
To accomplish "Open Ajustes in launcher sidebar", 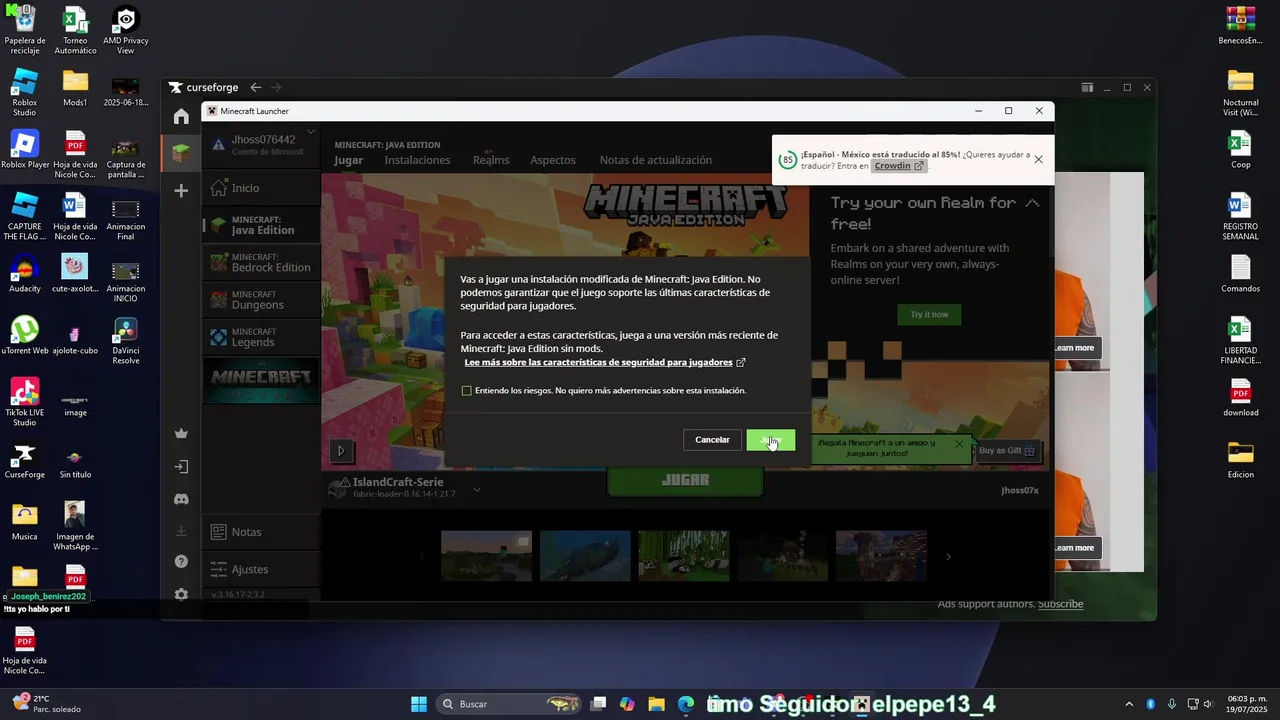I will 261,569.
